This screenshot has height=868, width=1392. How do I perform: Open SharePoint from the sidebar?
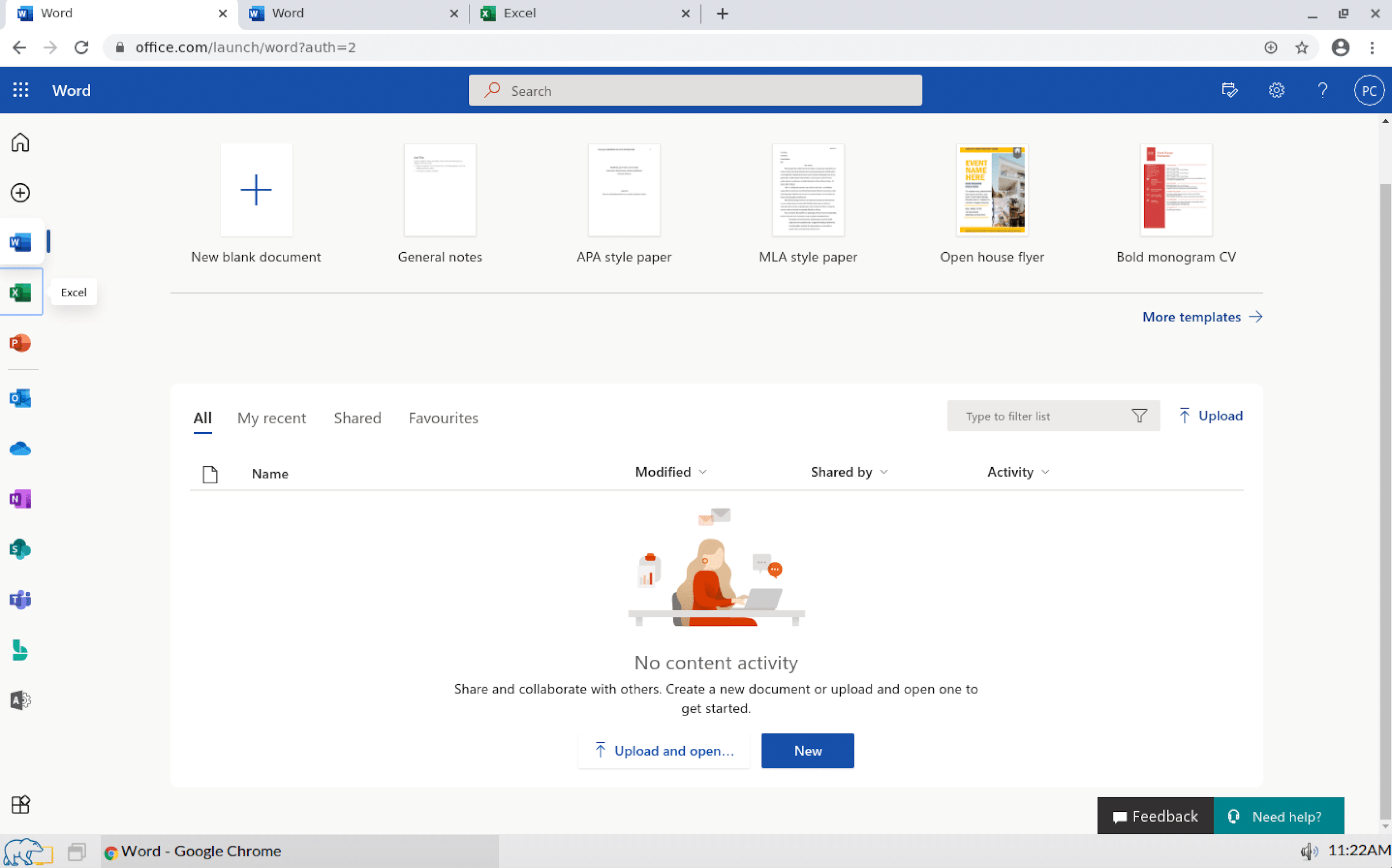21,550
